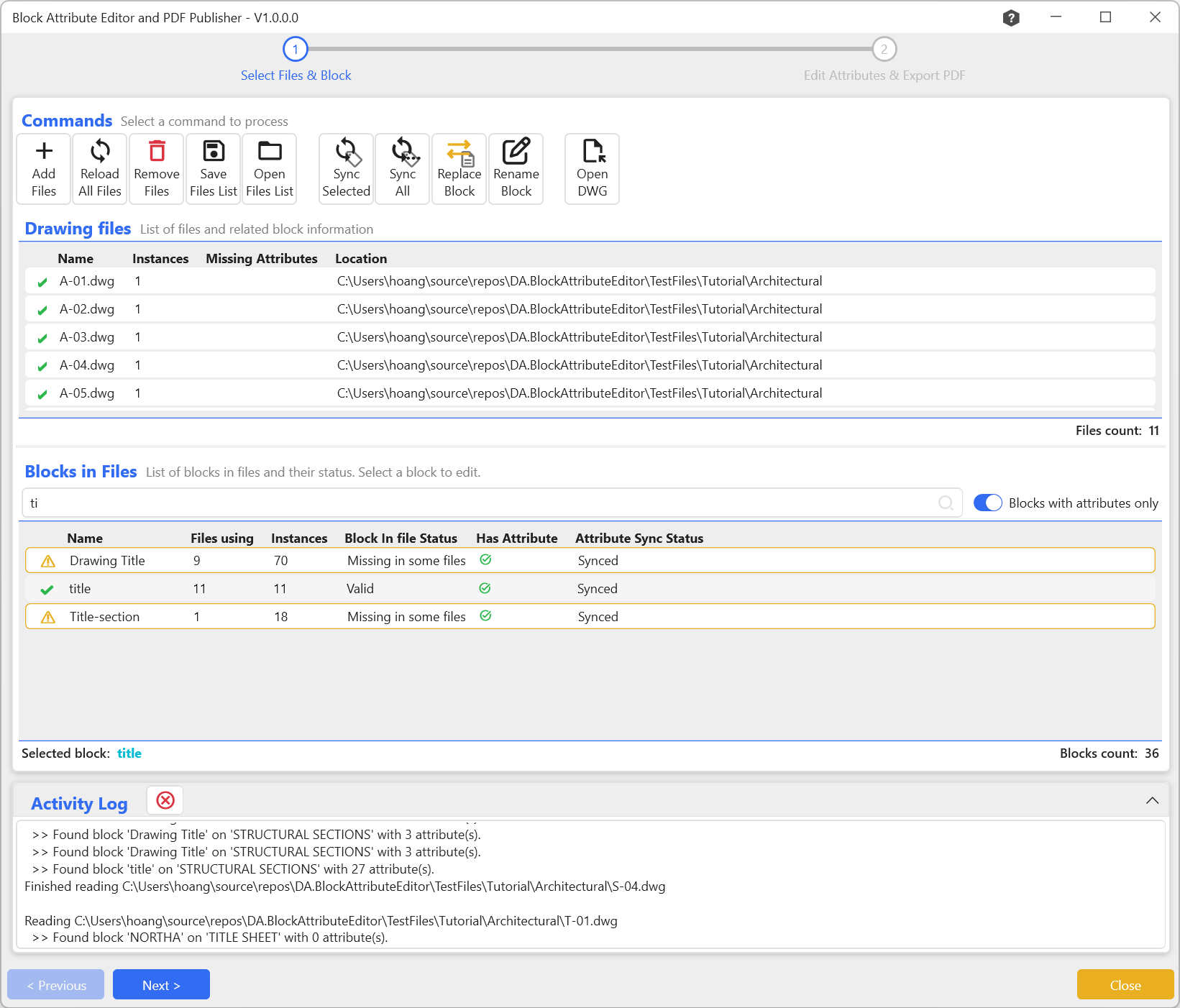Click the Files count value
Image resolution: width=1180 pixels, height=1008 pixels.
click(x=1154, y=431)
